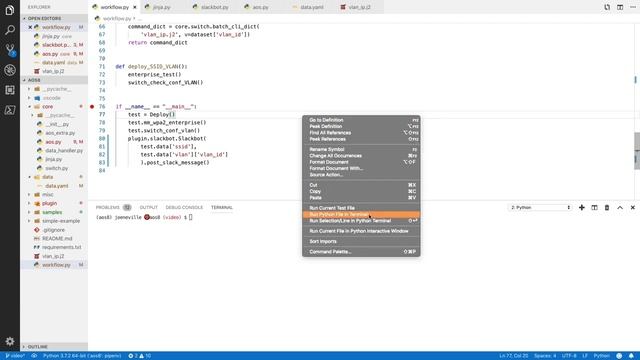Click the LF line ending selector
Viewport: 640px width, 360px height.
coord(584,356)
